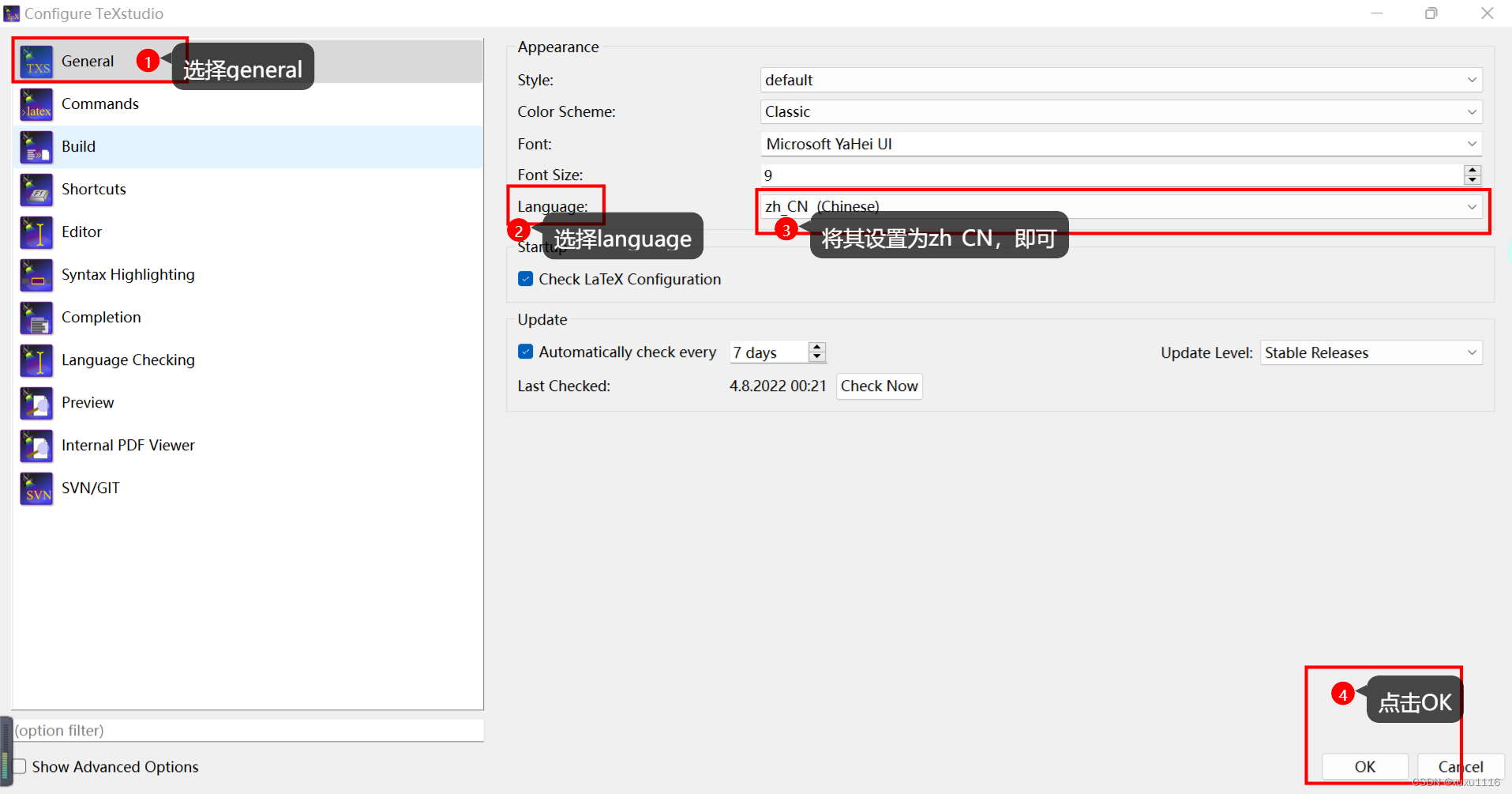
Task: Open the General settings page
Action: click(x=248, y=62)
